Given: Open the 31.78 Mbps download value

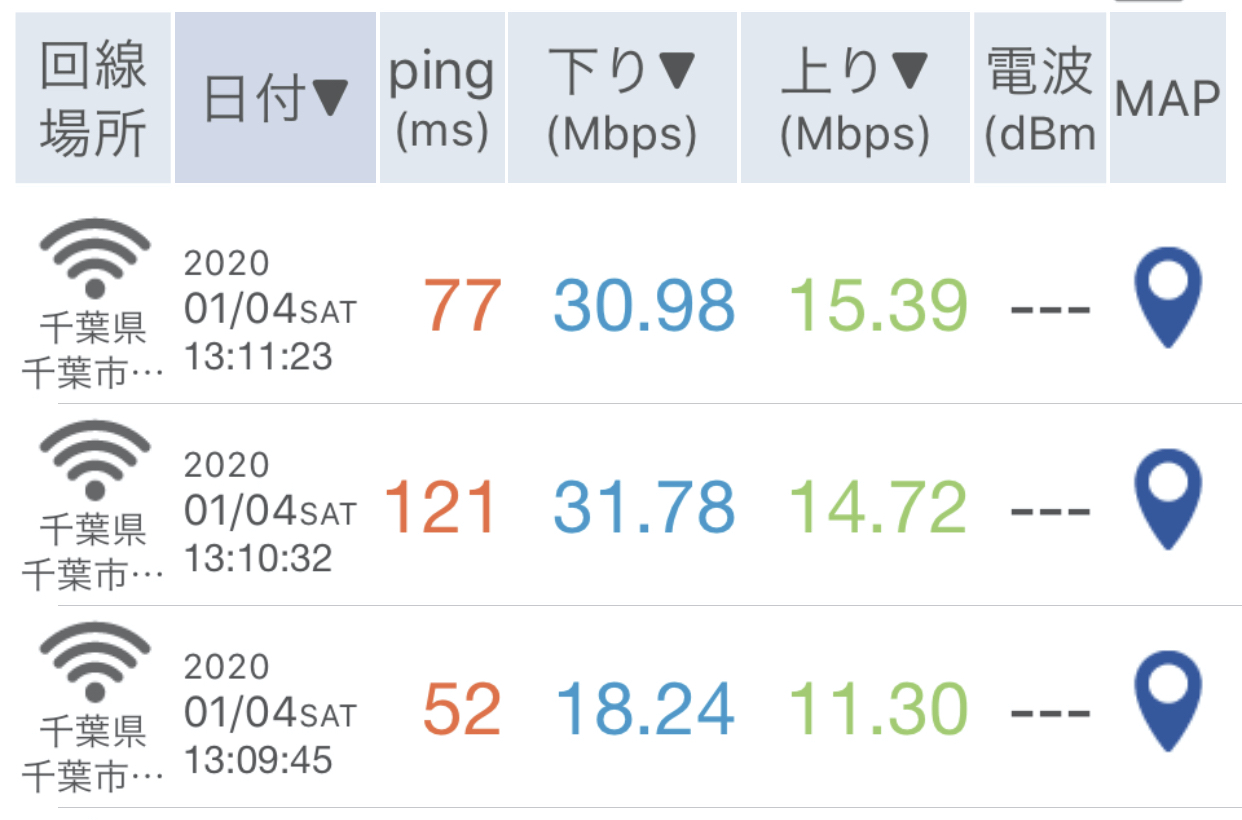Looking at the screenshot, I should [x=644, y=507].
